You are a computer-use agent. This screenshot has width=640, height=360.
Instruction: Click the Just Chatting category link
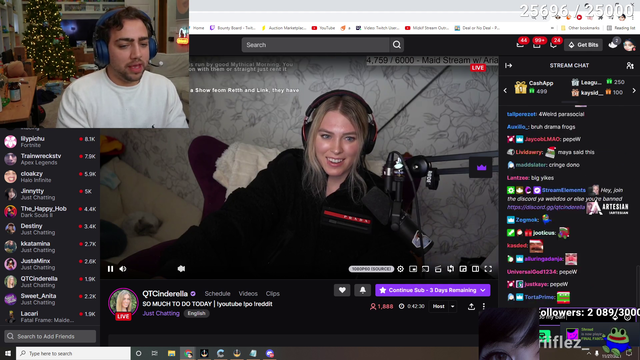(161, 313)
